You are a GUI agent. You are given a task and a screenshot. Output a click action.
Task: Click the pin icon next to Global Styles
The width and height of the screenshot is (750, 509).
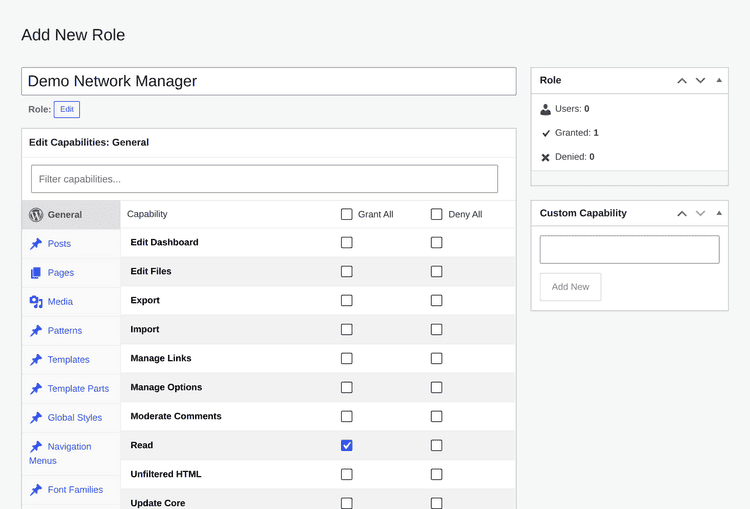click(36, 418)
